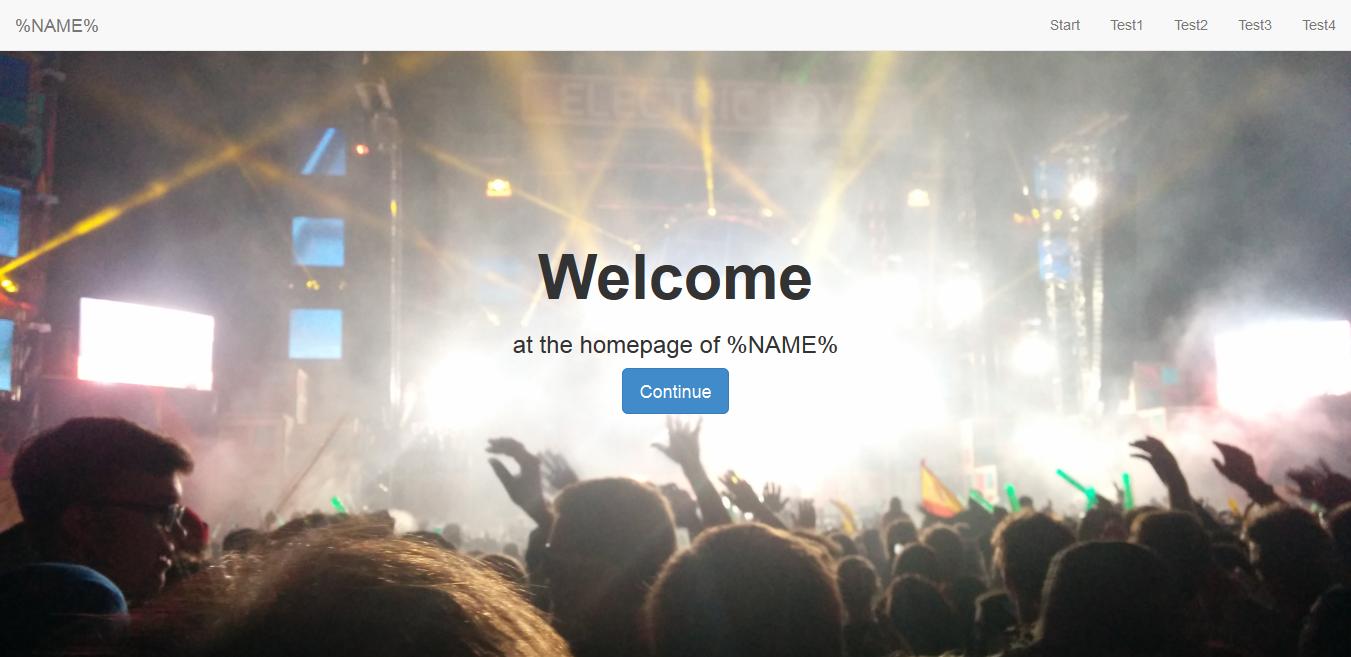This screenshot has width=1351, height=657.
Task: Click the green glow stick in the crowd
Action: [1076, 486]
